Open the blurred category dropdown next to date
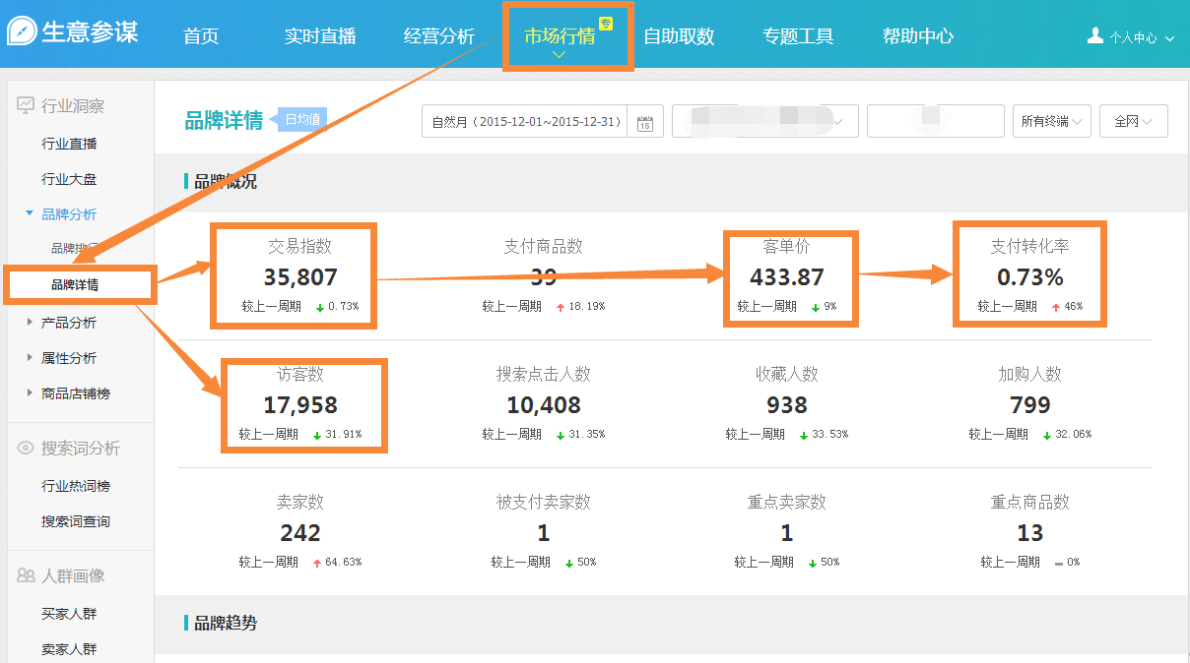Screen dimensions: 1190x663 [765, 121]
